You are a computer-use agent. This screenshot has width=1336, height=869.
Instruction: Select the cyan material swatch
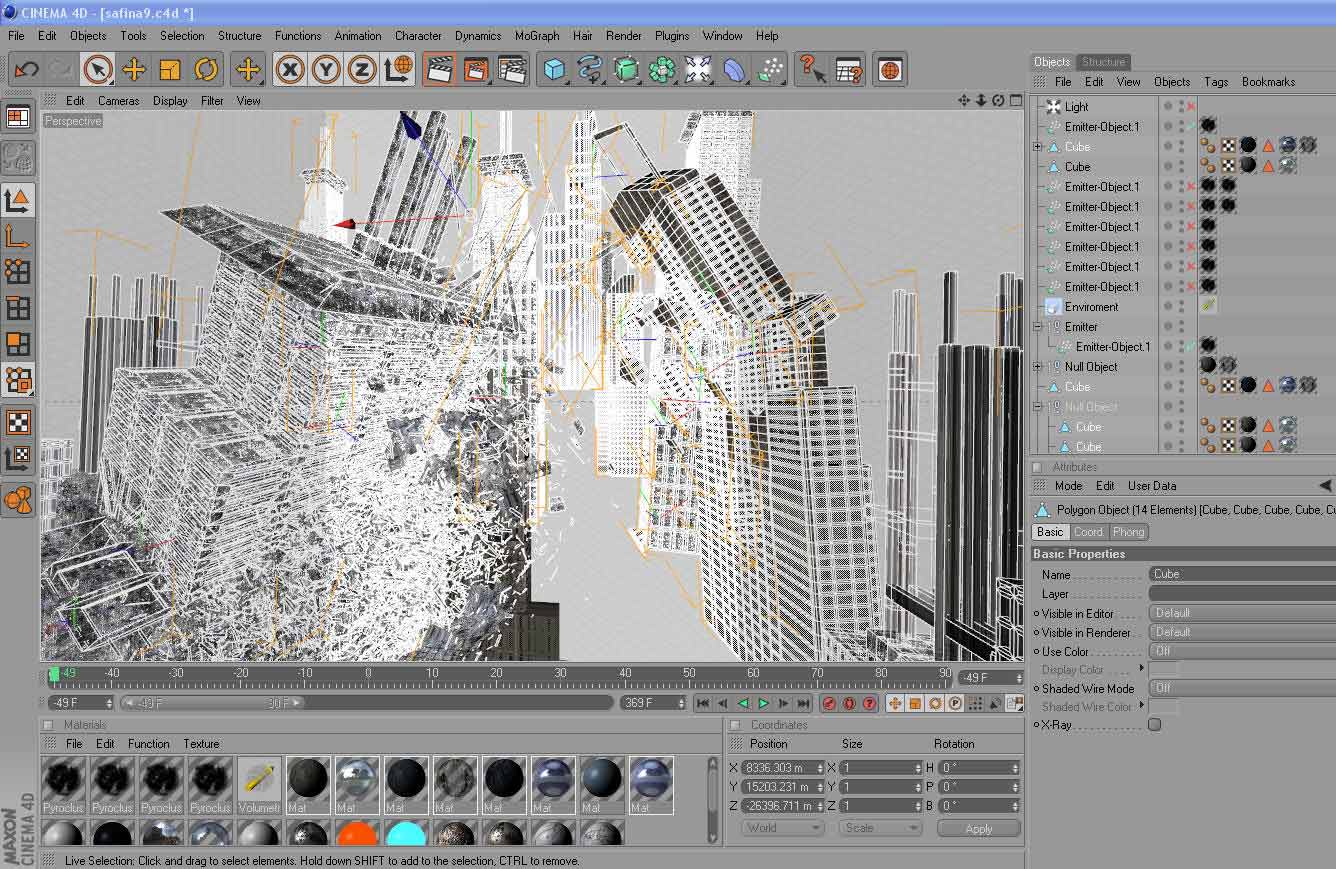(x=406, y=834)
